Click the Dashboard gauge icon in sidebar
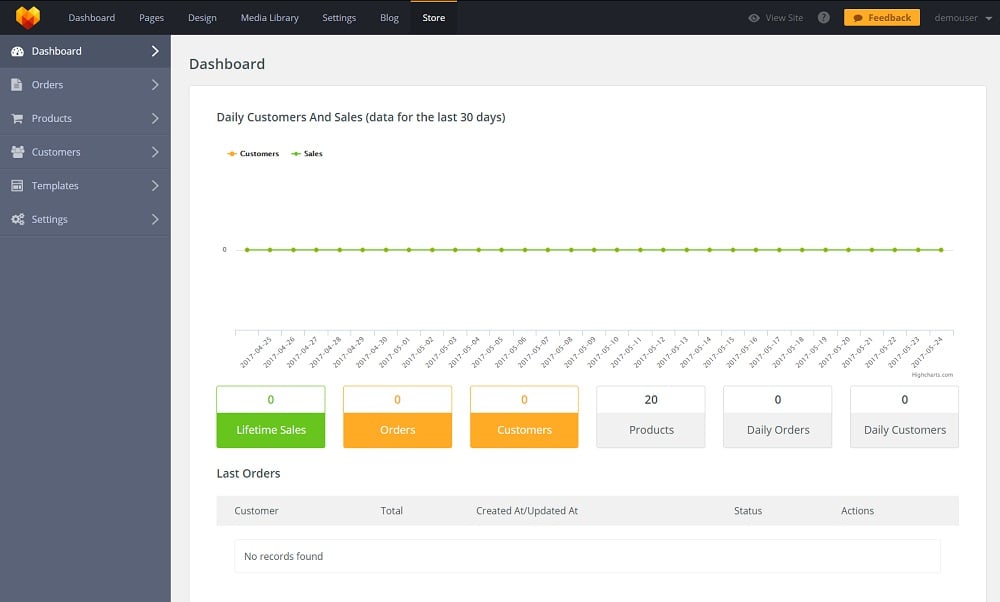Screen dimensions: 1000x602 click(17, 51)
